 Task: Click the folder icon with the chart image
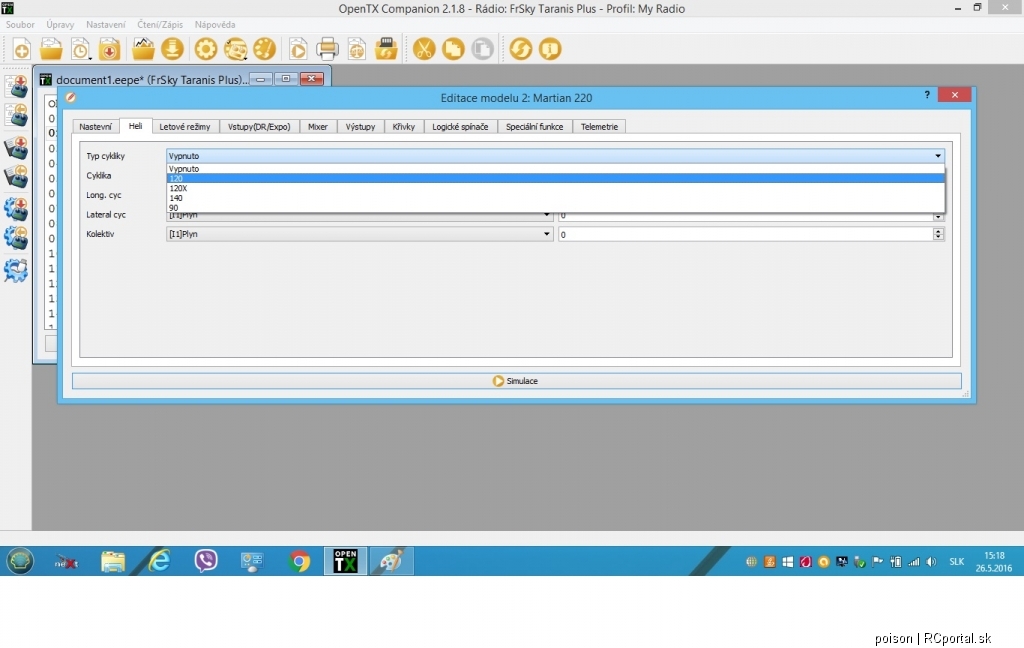tap(143, 49)
